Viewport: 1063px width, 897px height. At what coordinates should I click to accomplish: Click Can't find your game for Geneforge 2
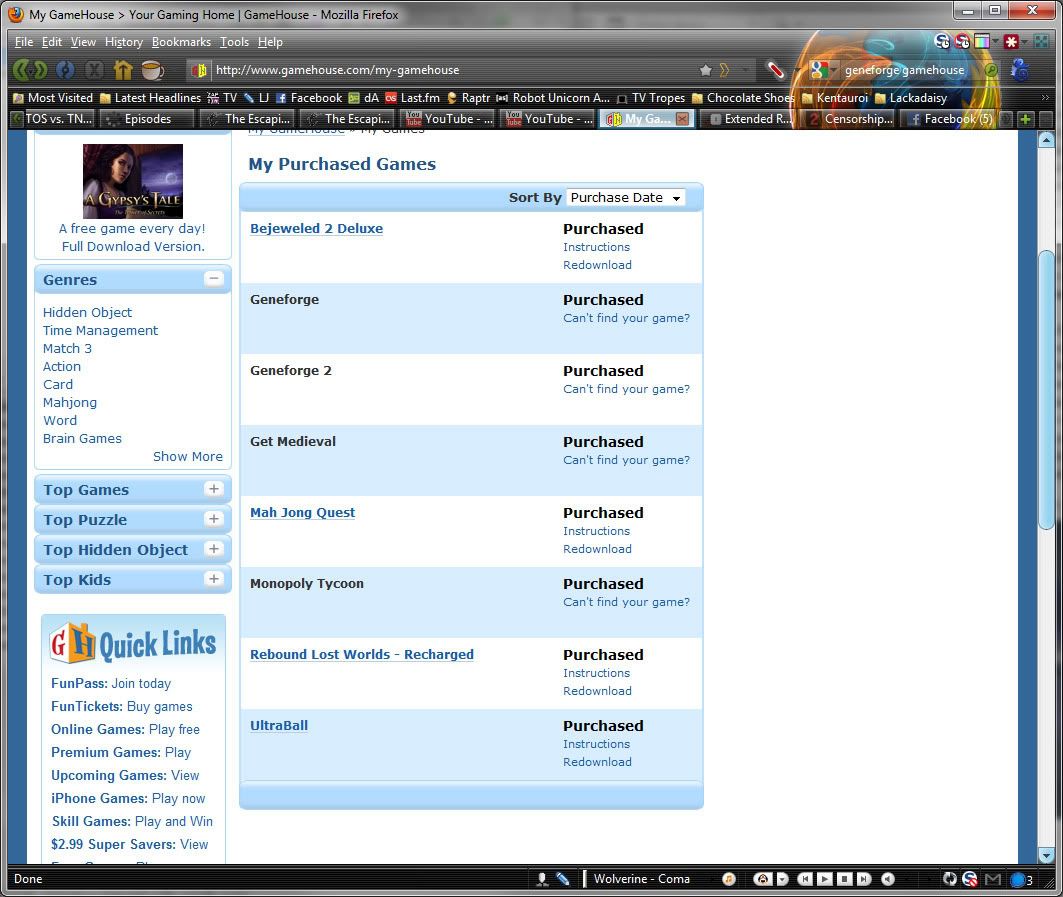(626, 389)
